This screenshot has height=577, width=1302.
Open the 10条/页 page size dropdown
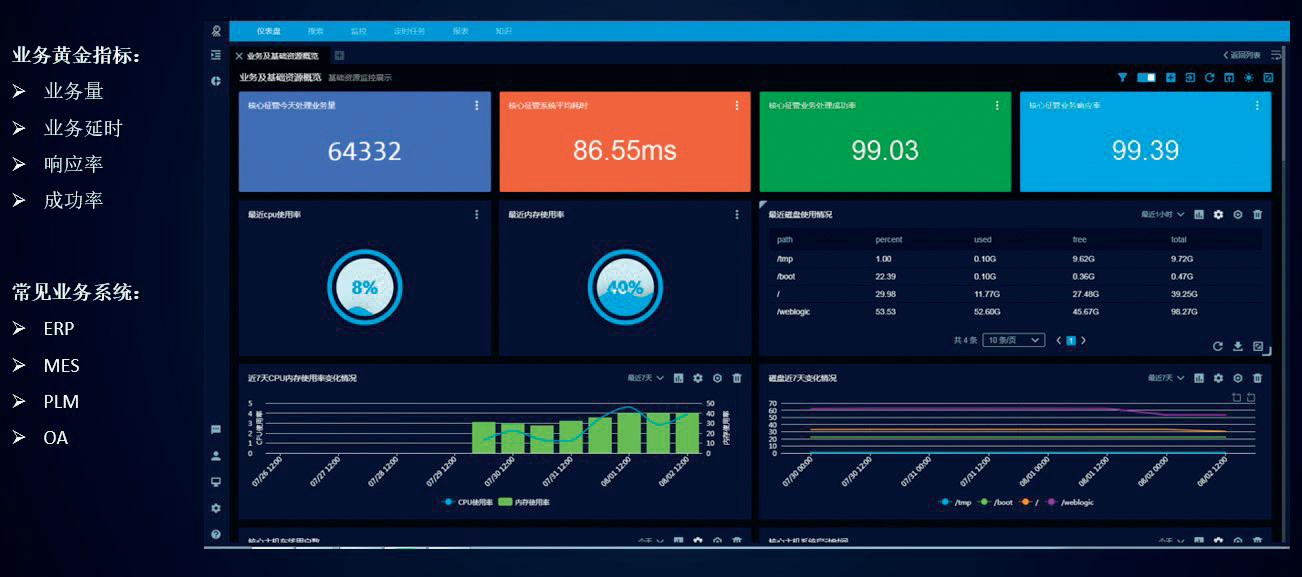point(1014,341)
